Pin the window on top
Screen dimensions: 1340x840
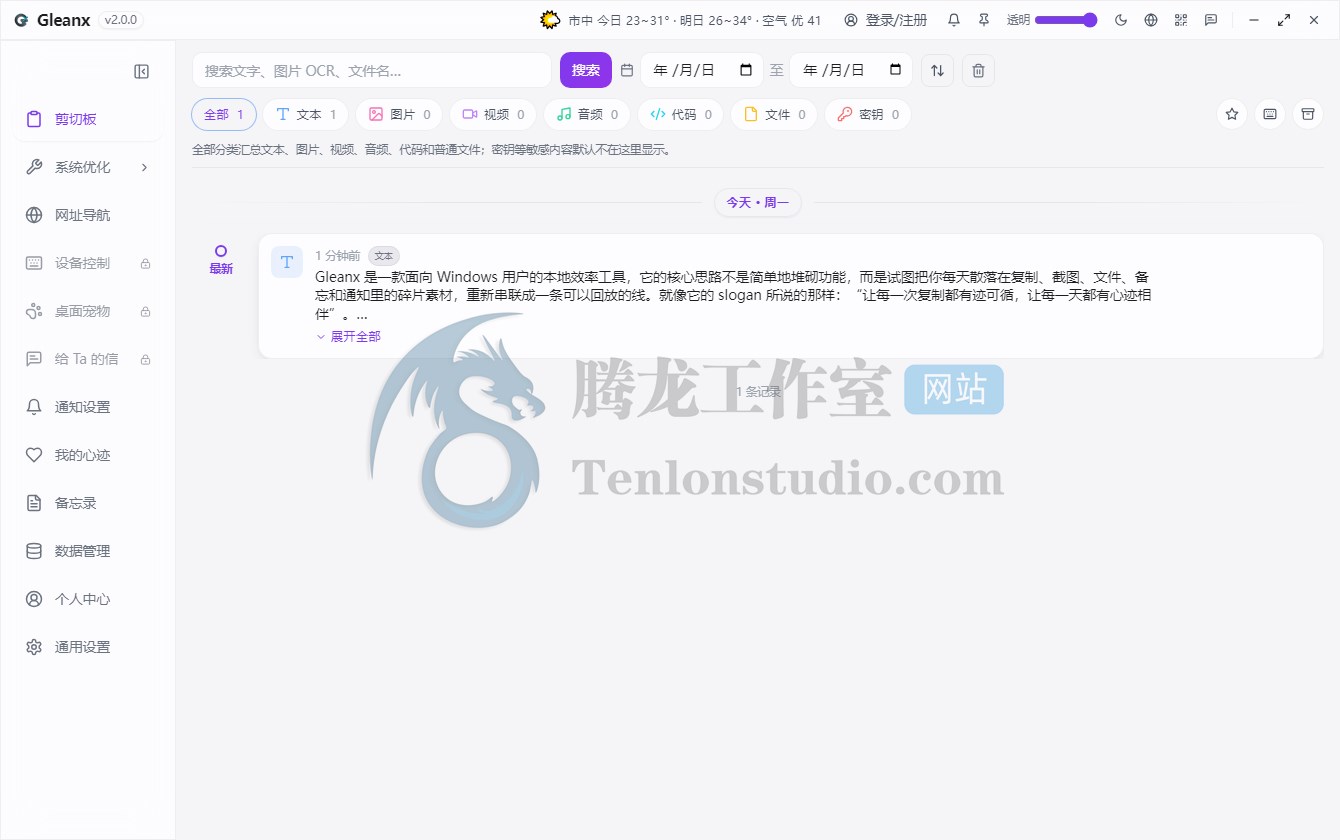pos(984,20)
